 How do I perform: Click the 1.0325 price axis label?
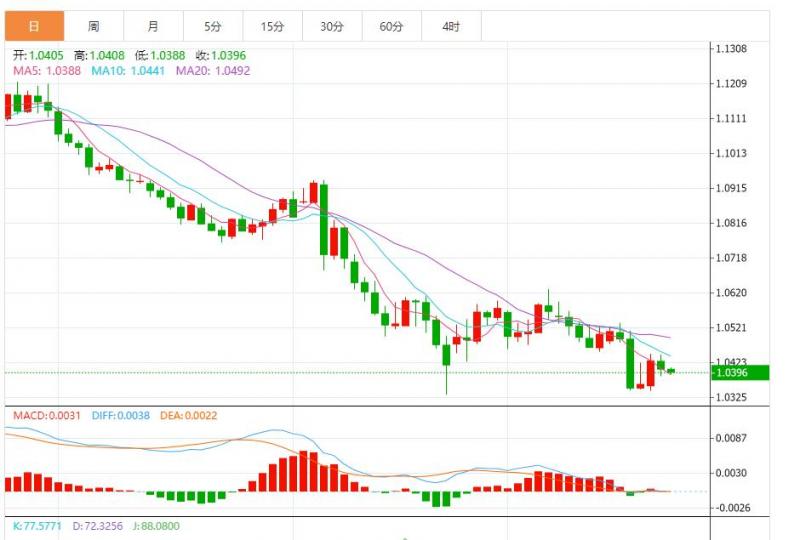coord(731,397)
